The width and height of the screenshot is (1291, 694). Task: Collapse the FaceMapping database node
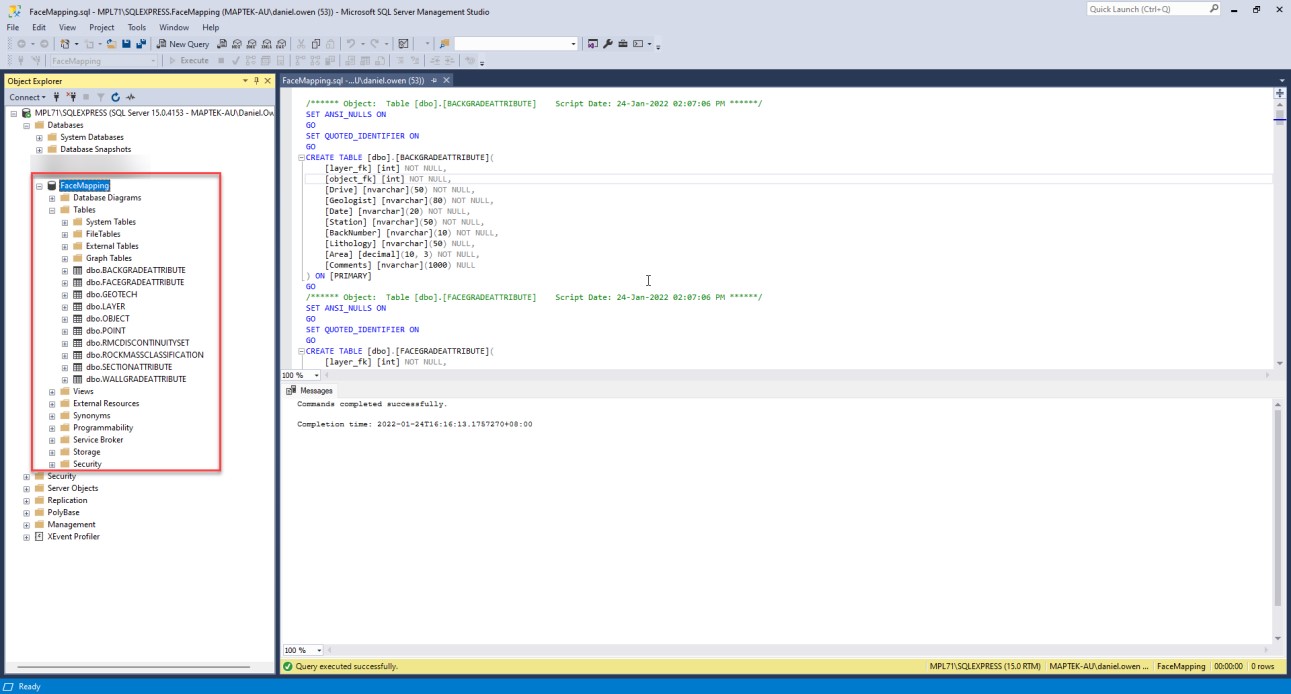[x=39, y=186]
